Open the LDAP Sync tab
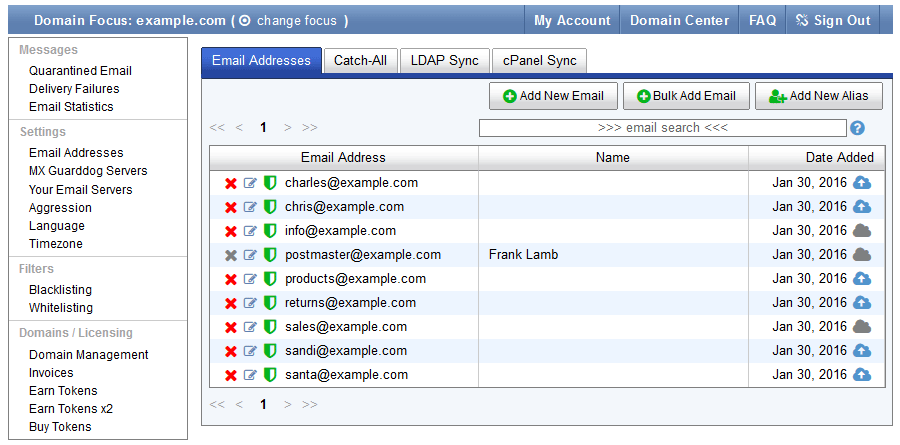The image size is (900, 445). pyautogui.click(x=445, y=61)
